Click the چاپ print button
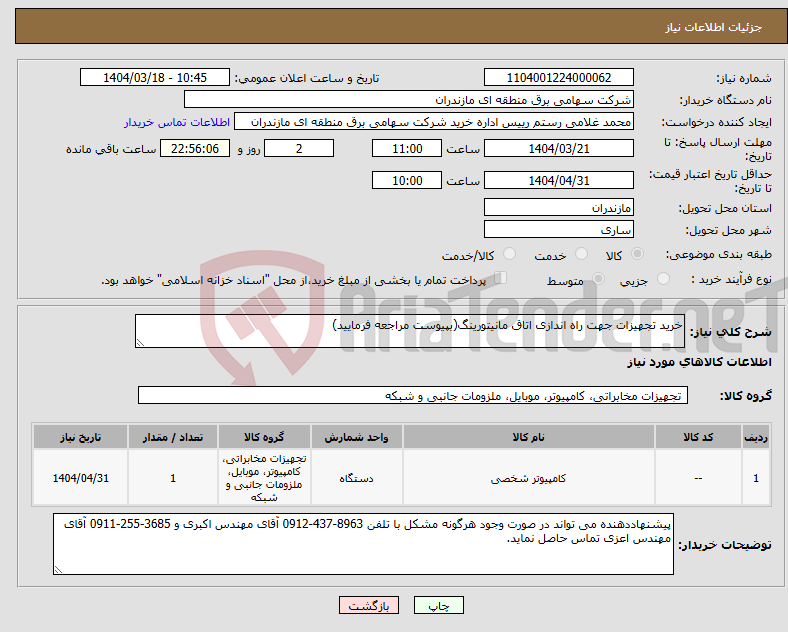788x632 pixels. pos(439,605)
